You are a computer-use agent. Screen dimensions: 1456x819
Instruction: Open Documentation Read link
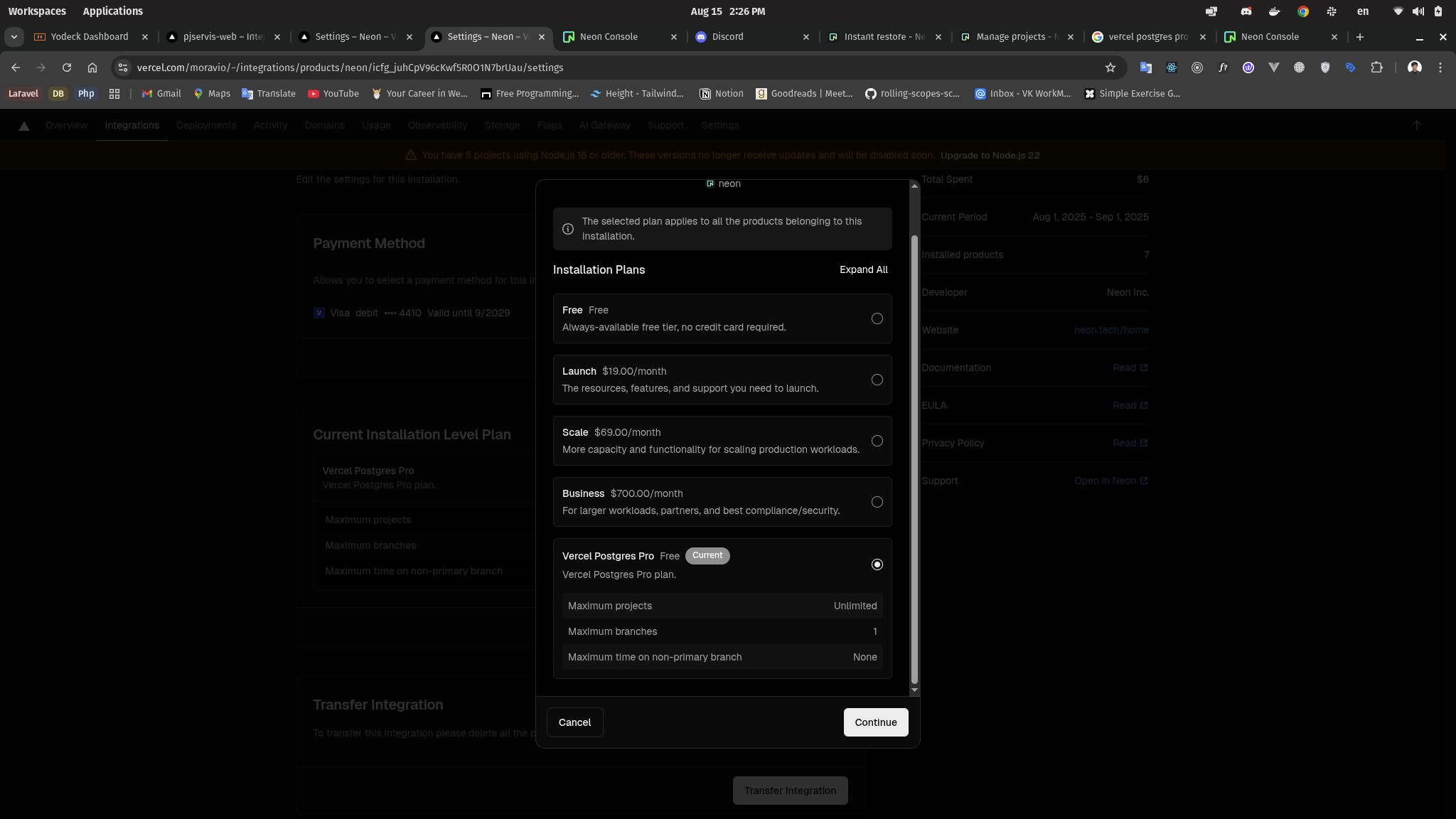(x=1130, y=368)
